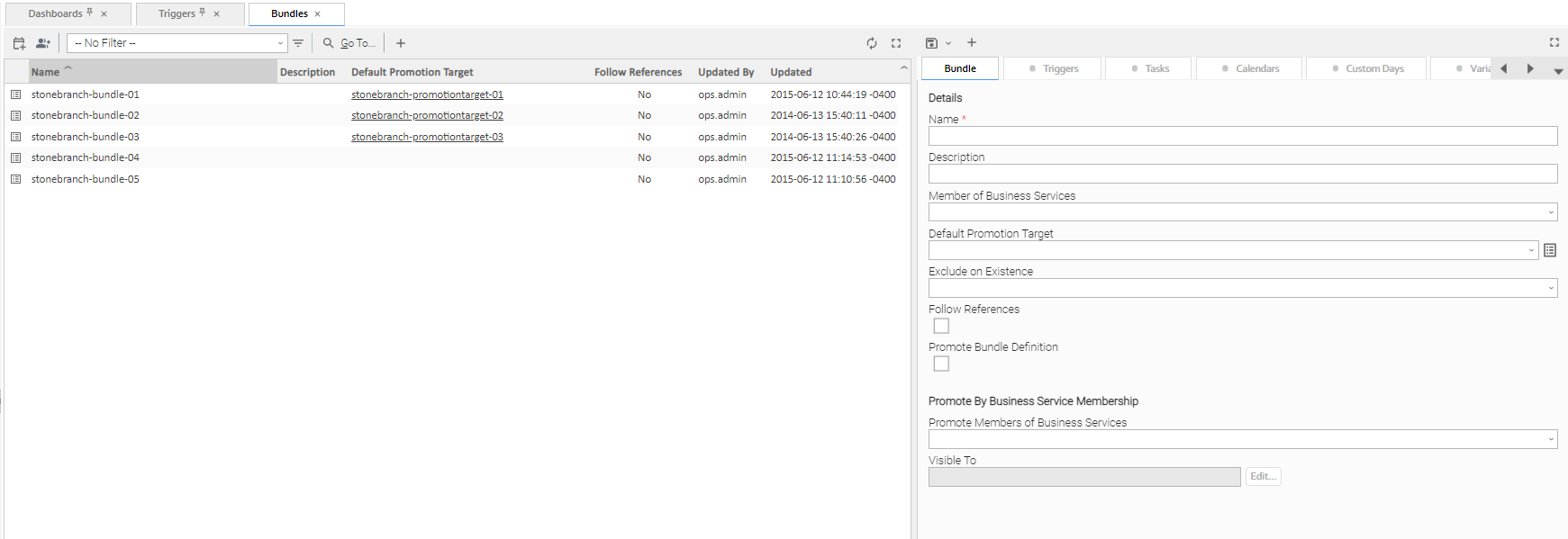
Task: Click the filter options icon
Action: (x=298, y=43)
